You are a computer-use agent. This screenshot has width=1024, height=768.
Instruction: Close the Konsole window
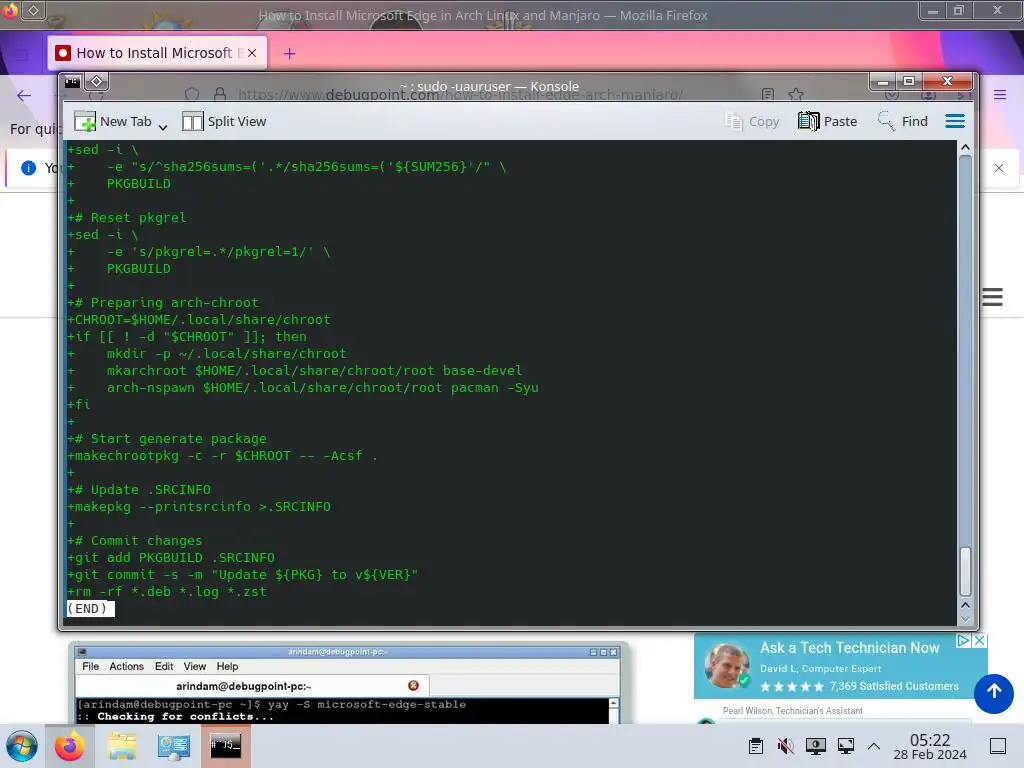coord(948,82)
